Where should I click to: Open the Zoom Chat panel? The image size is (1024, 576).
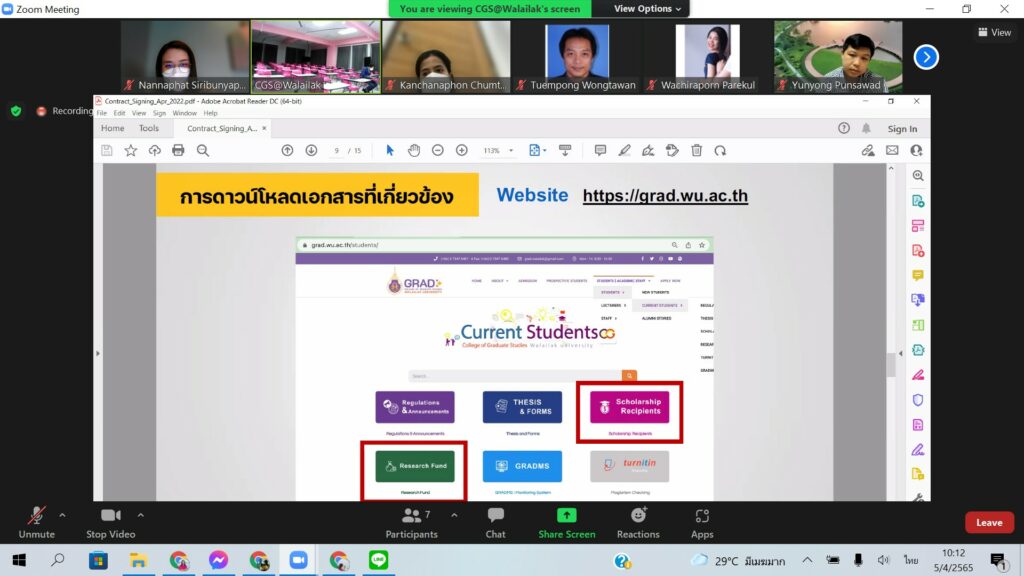(496, 522)
